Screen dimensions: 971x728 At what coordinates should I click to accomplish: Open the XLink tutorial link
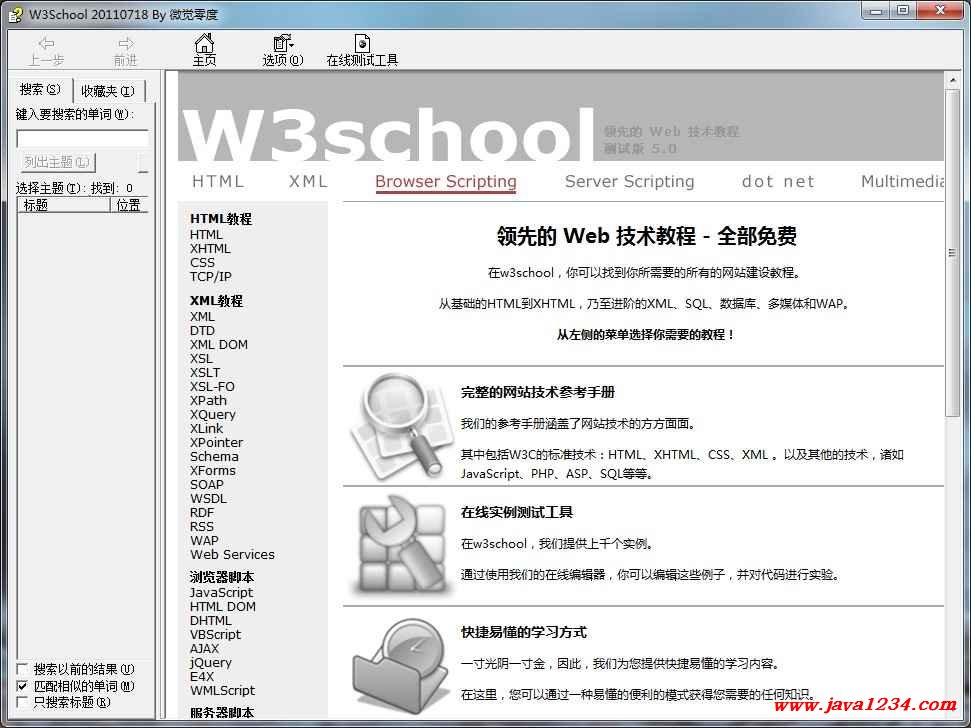coord(207,428)
